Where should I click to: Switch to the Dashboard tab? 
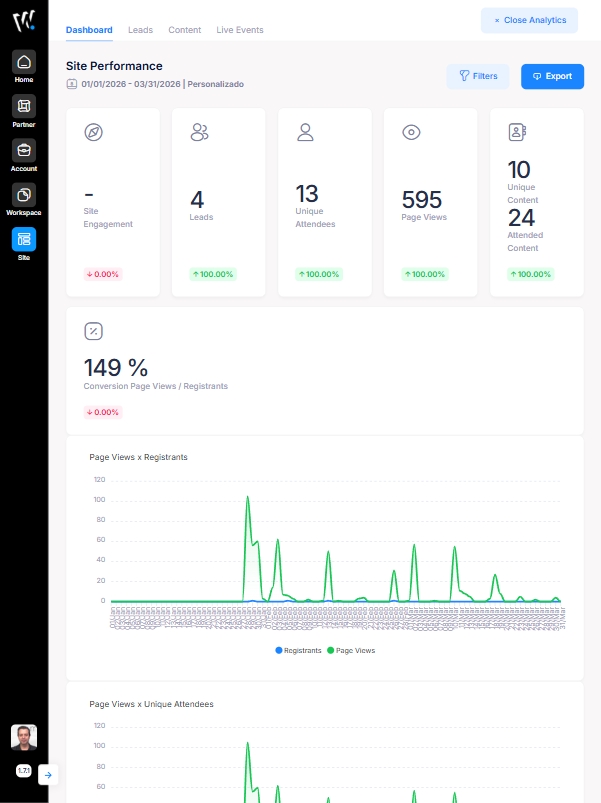[89, 30]
